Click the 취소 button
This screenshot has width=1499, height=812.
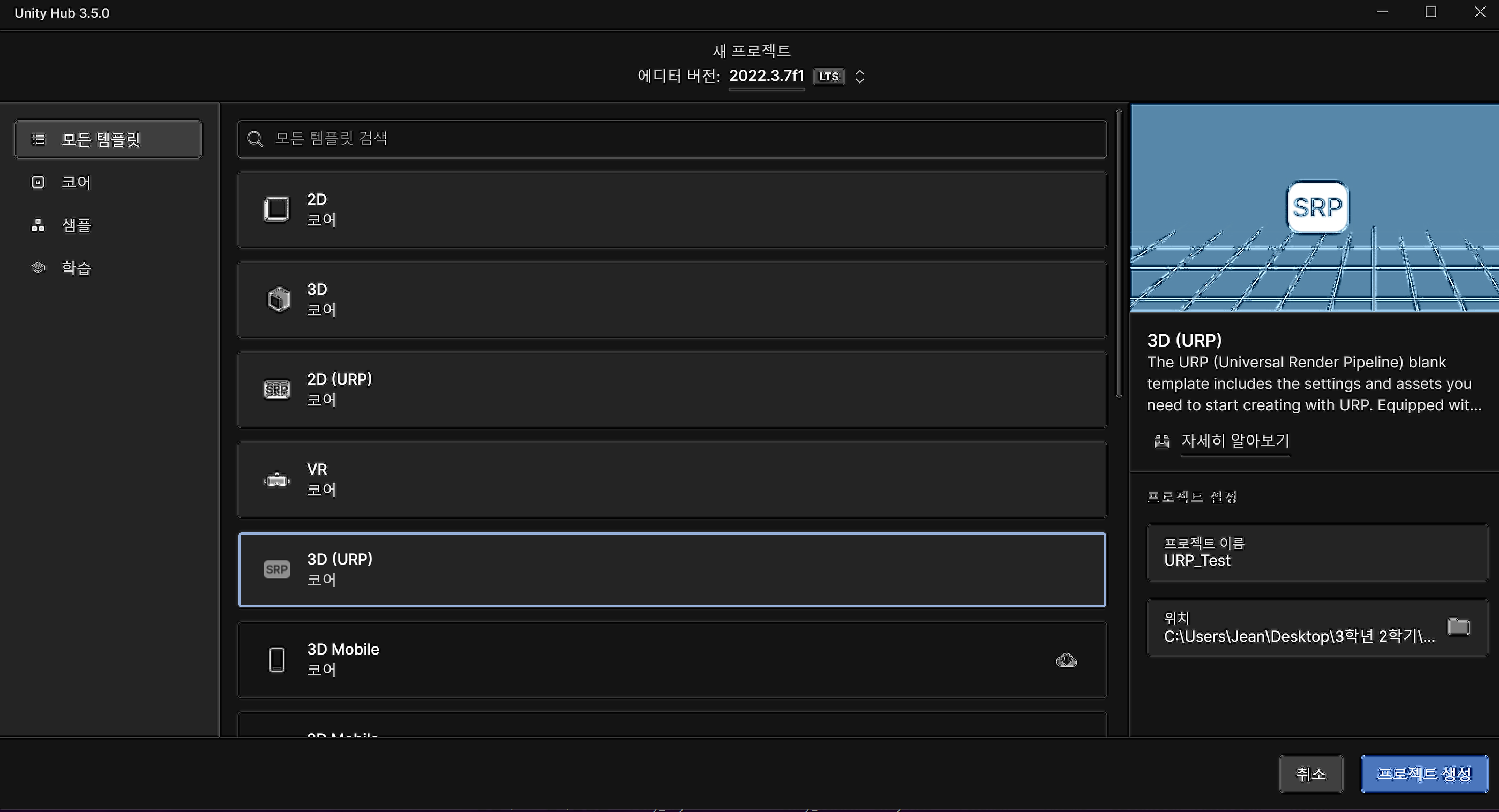click(1311, 773)
